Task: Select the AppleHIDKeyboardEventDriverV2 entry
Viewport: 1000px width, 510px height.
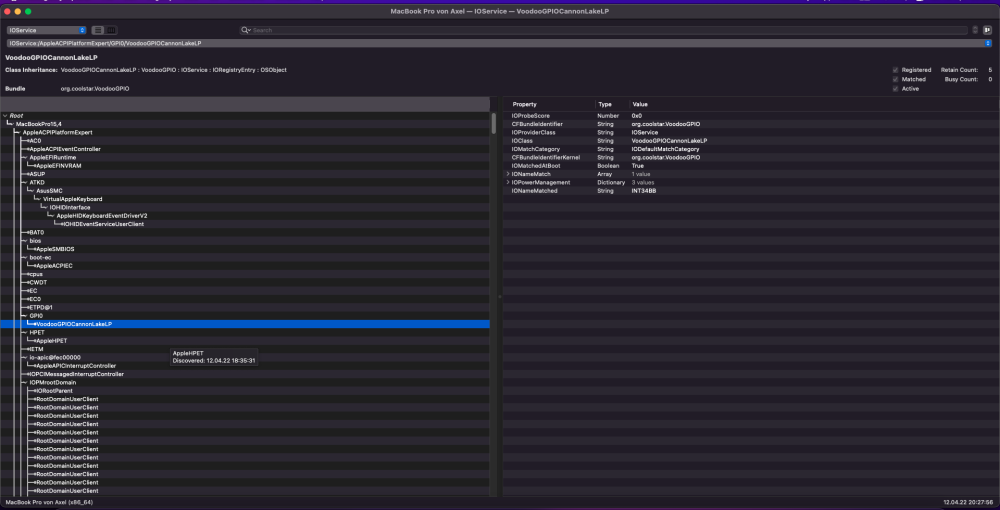Action: pos(102,215)
